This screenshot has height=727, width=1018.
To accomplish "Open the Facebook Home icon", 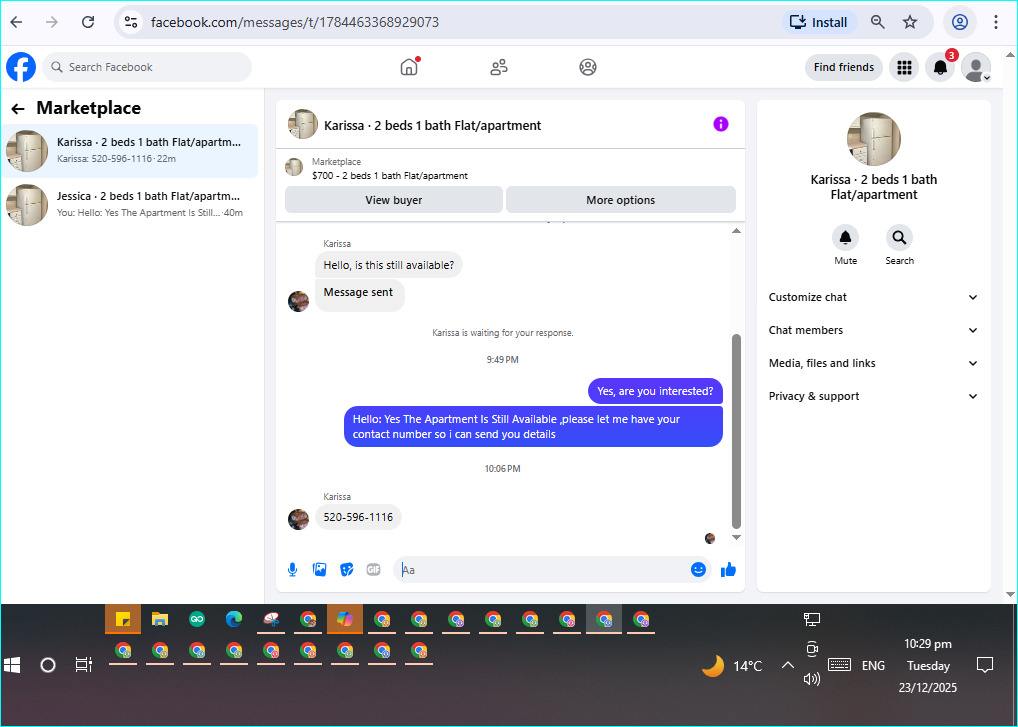I will (409, 67).
